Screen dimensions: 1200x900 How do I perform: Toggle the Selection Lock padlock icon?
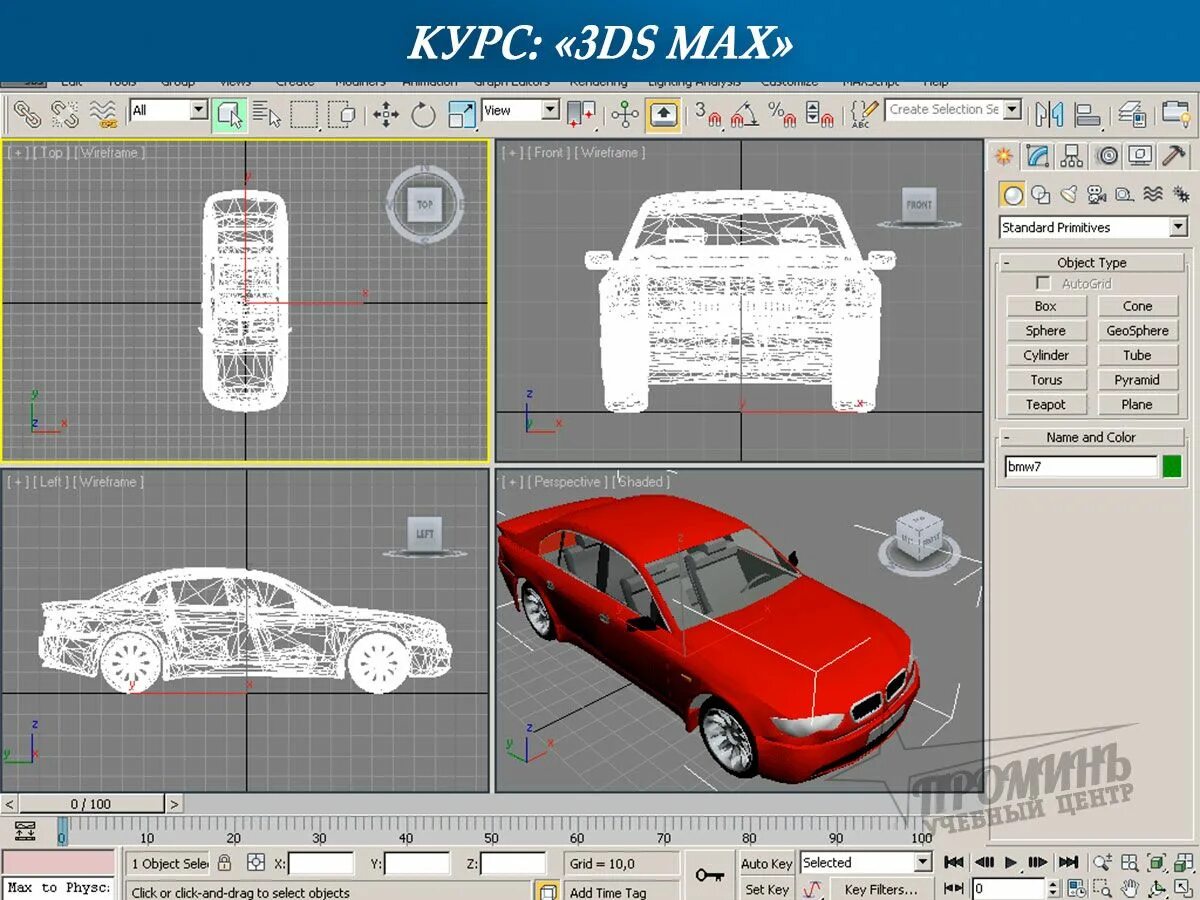(x=225, y=863)
